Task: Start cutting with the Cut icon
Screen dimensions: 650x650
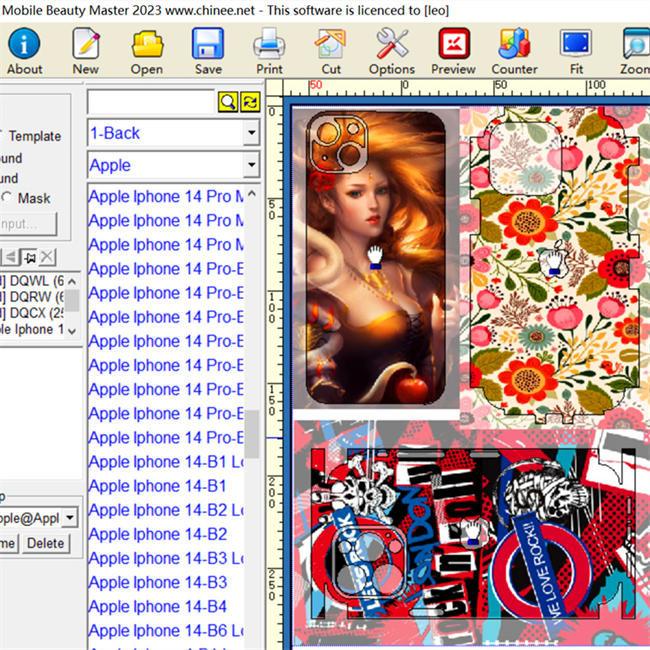Action: tap(330, 51)
